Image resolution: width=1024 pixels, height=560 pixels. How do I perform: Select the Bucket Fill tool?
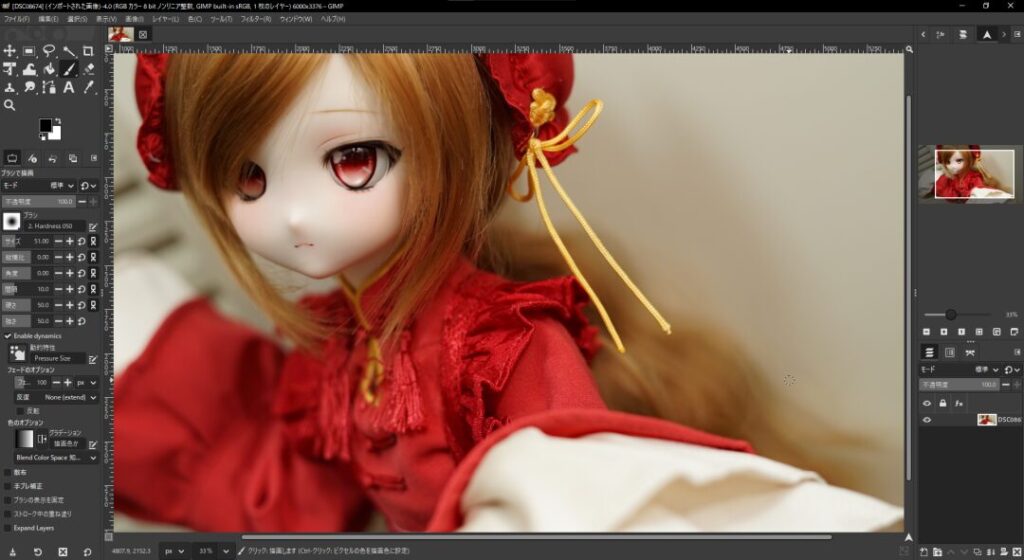tap(49, 69)
